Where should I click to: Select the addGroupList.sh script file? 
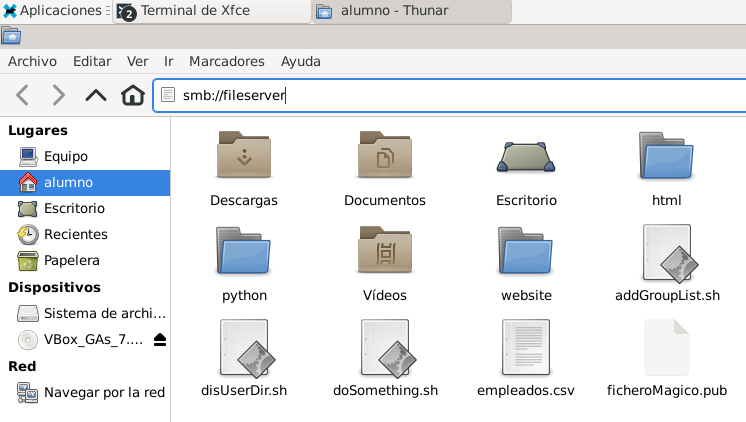(667, 252)
